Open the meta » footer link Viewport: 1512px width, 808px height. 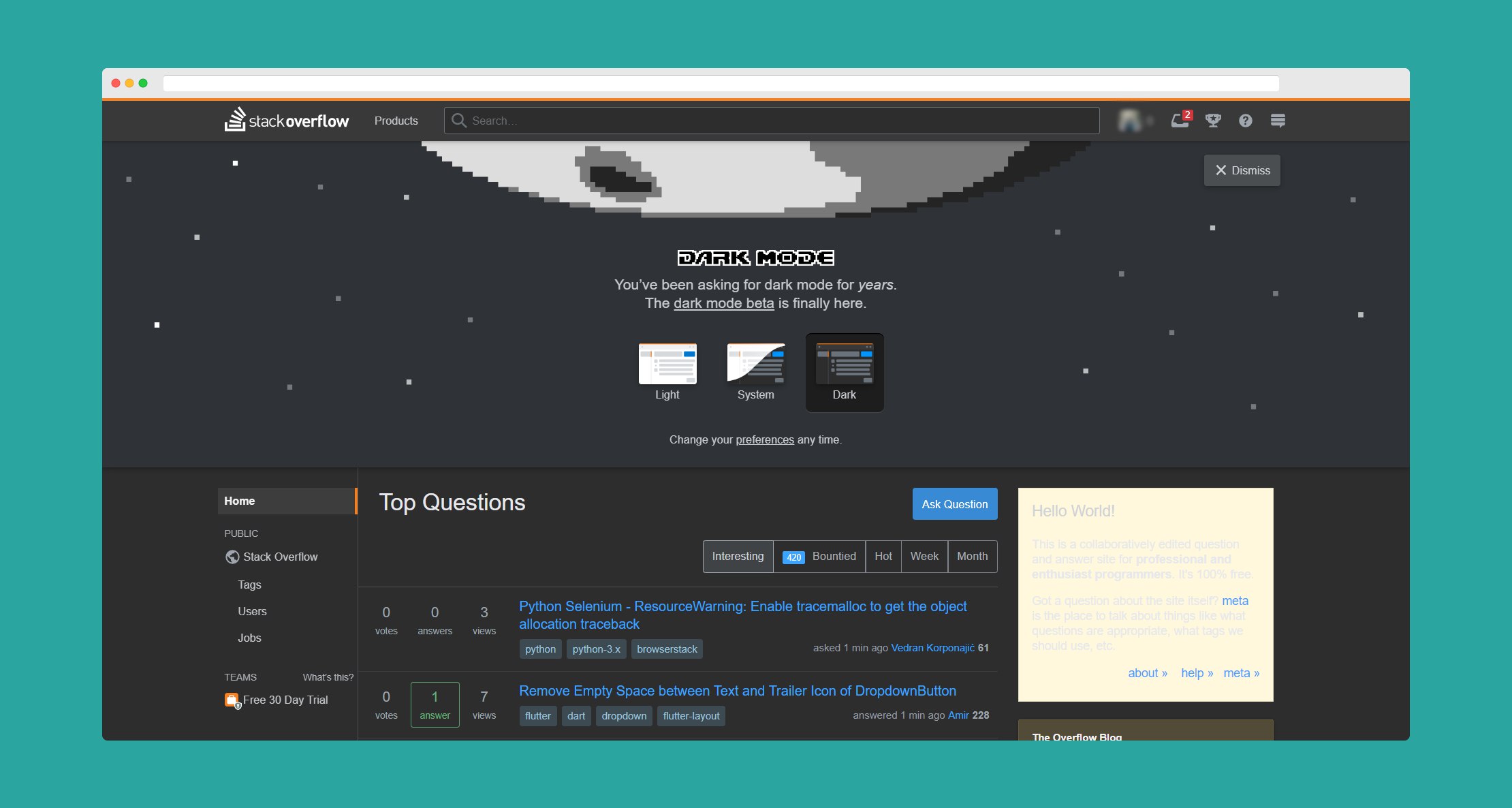(x=1242, y=673)
